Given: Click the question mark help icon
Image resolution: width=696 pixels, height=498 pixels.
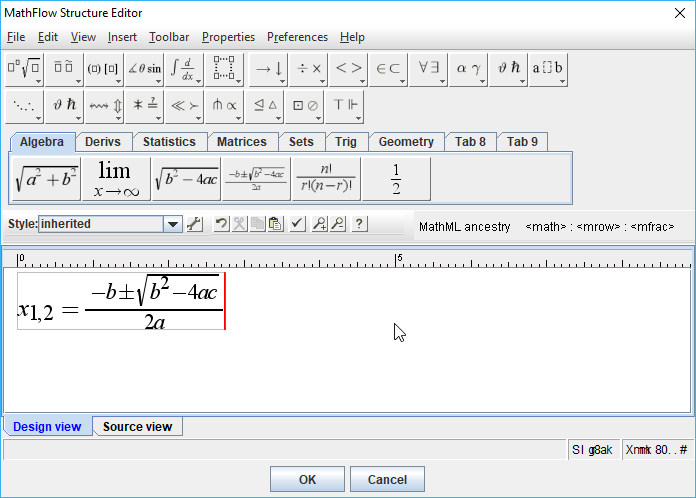Looking at the screenshot, I should point(360,224).
